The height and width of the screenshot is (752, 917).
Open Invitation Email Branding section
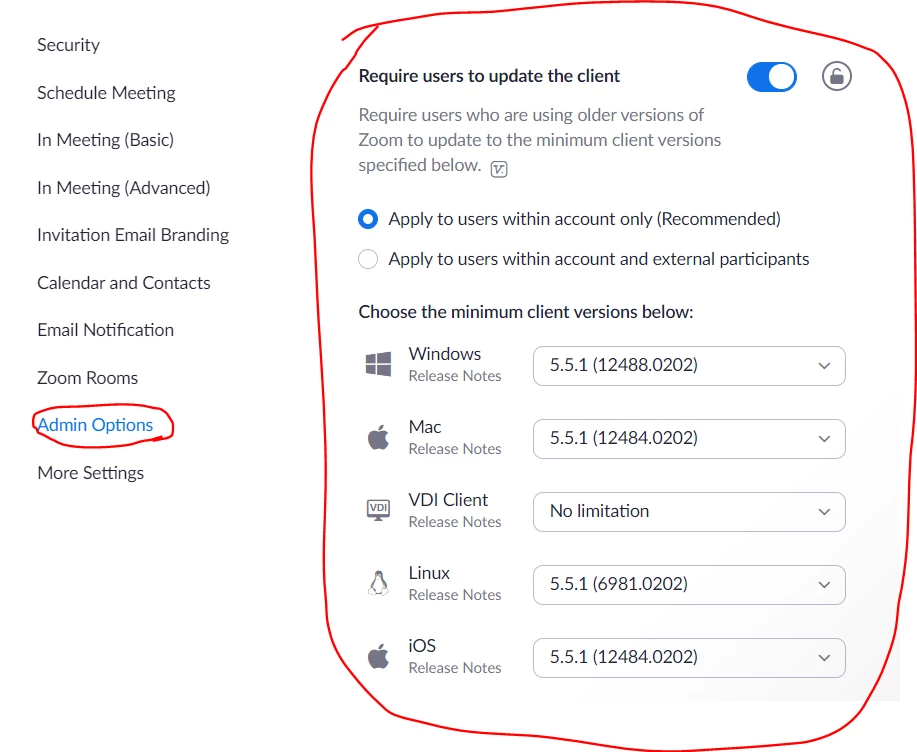[133, 235]
